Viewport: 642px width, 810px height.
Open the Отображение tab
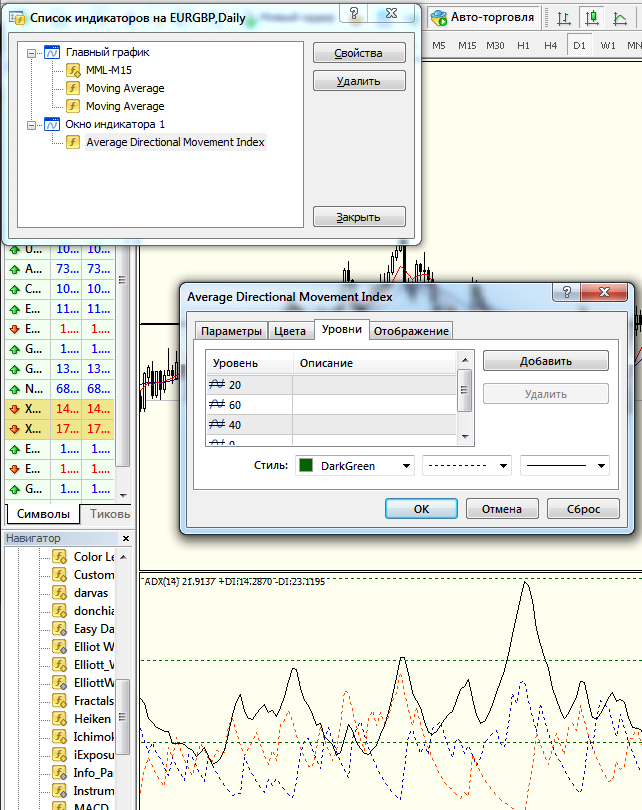click(411, 331)
